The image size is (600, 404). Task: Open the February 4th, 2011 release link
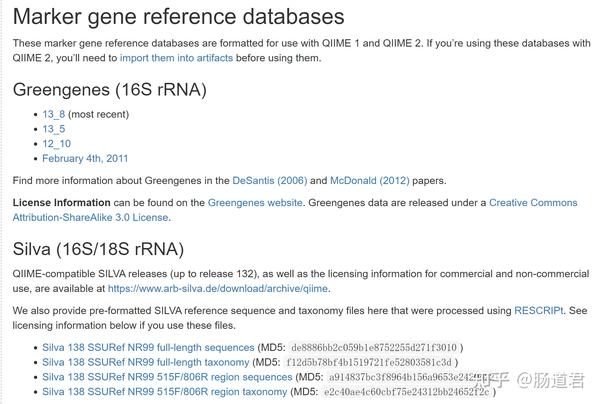85,158
